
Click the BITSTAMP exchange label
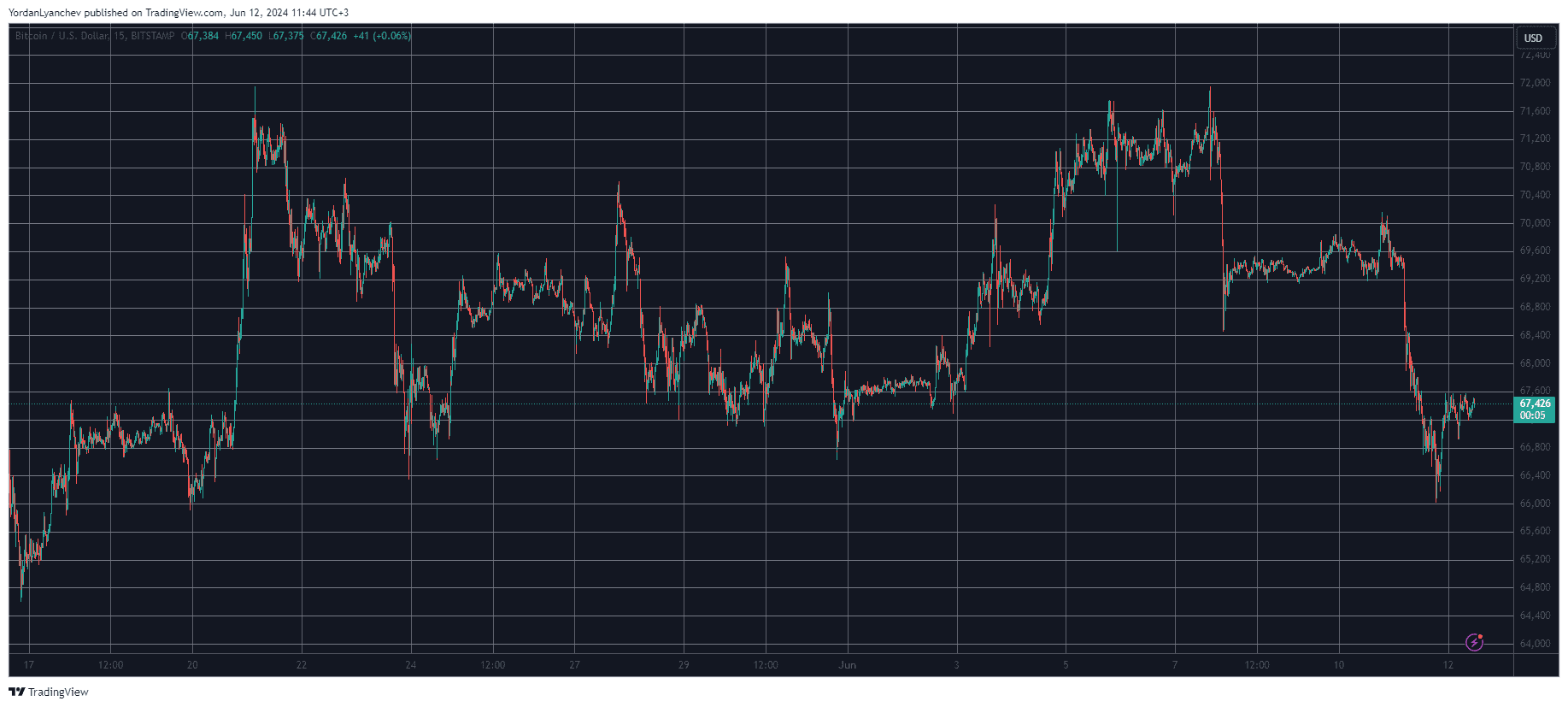point(153,36)
